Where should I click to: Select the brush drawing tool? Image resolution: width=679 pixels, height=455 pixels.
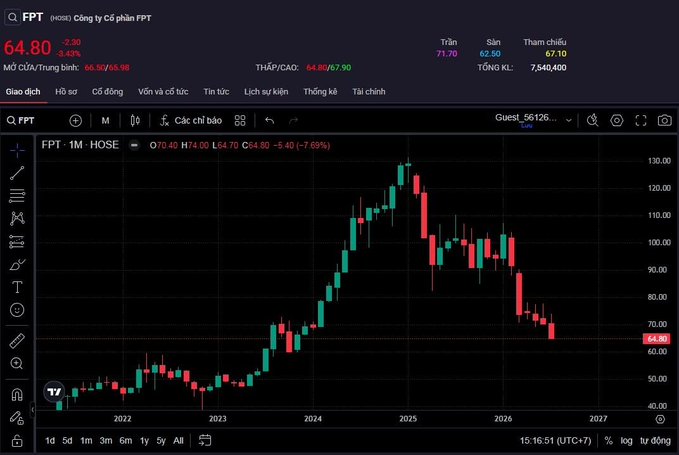[x=17, y=265]
